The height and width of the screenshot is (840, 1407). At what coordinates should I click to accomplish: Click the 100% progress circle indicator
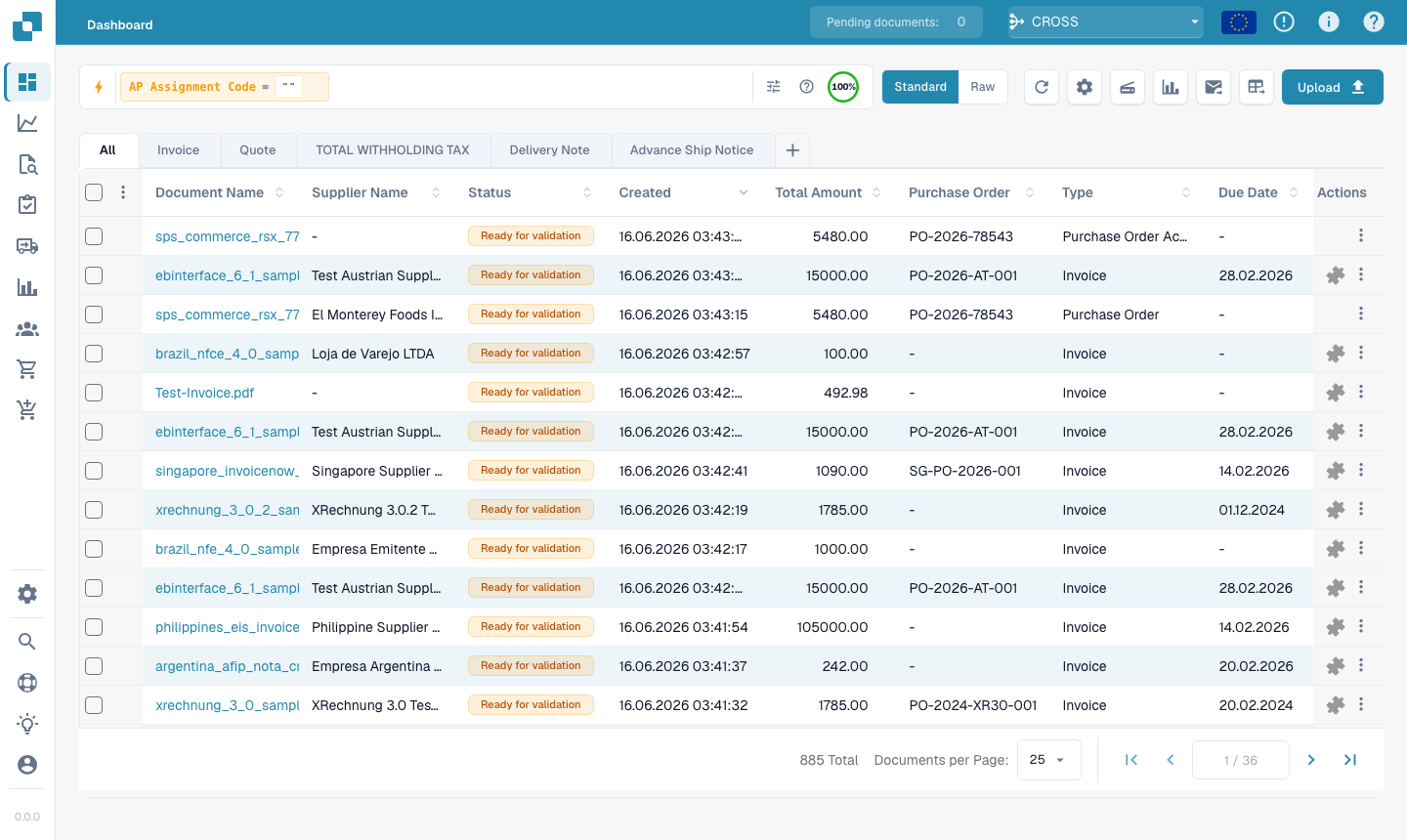[x=843, y=87]
